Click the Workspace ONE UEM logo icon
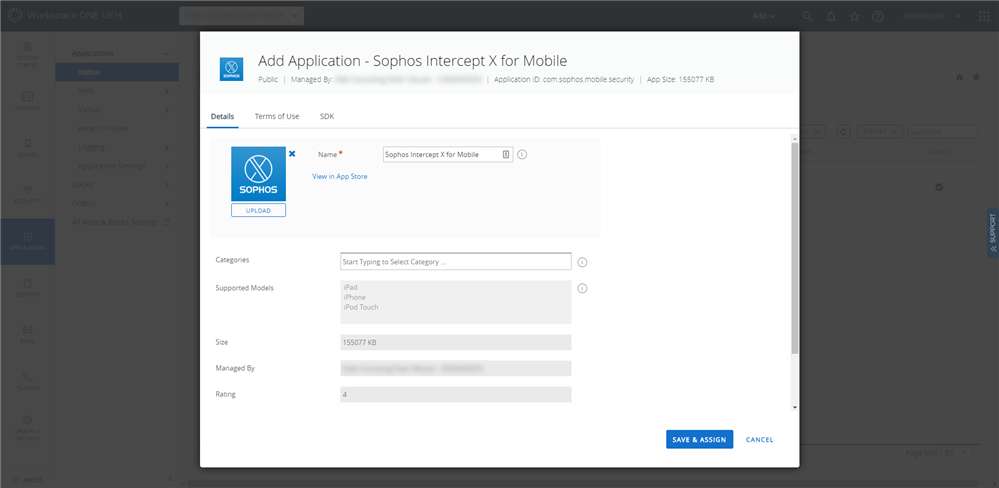This screenshot has height=488, width=999. pyautogui.click(x=15, y=16)
